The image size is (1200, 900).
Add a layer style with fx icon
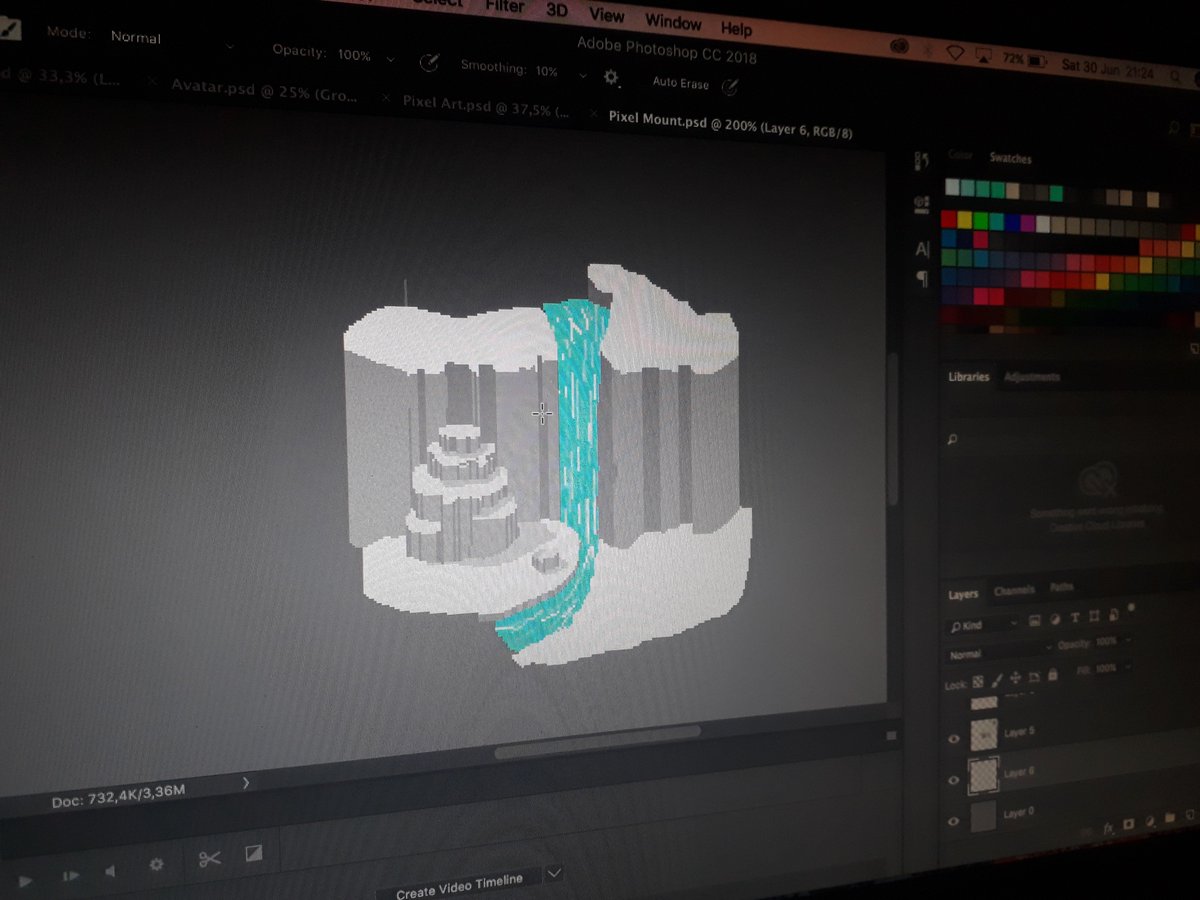point(1108,828)
